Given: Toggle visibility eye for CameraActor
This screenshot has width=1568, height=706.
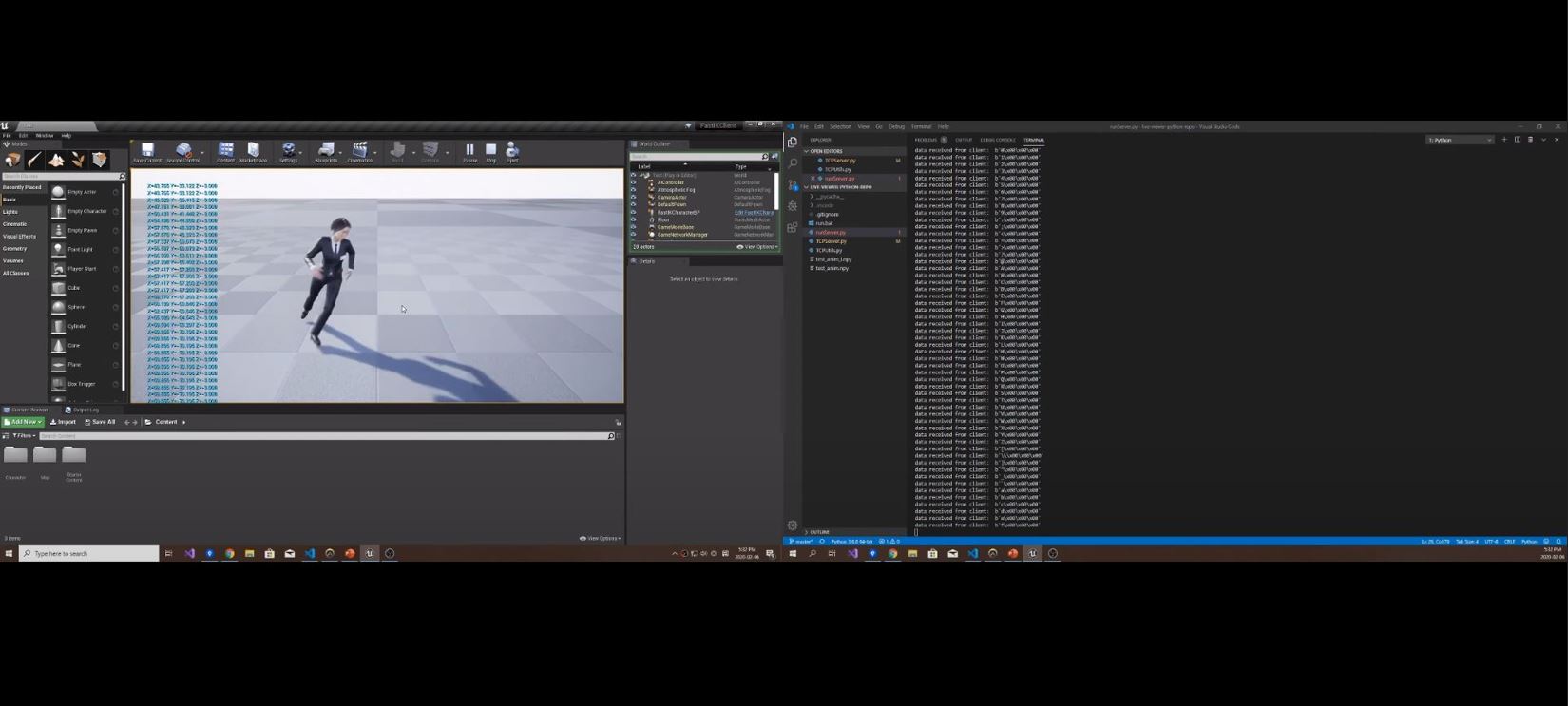Looking at the screenshot, I should (x=634, y=198).
